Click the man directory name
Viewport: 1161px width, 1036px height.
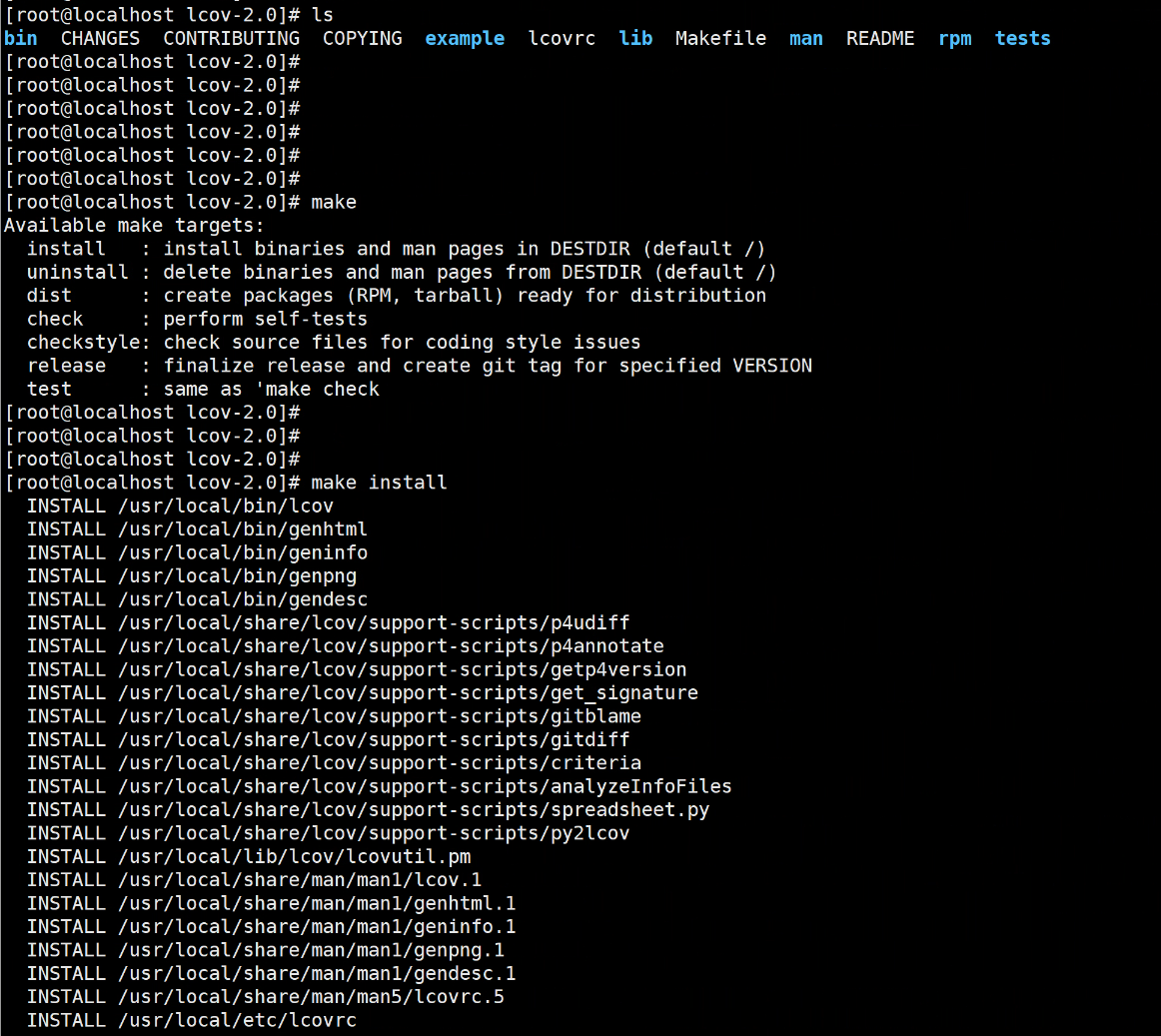click(x=805, y=39)
